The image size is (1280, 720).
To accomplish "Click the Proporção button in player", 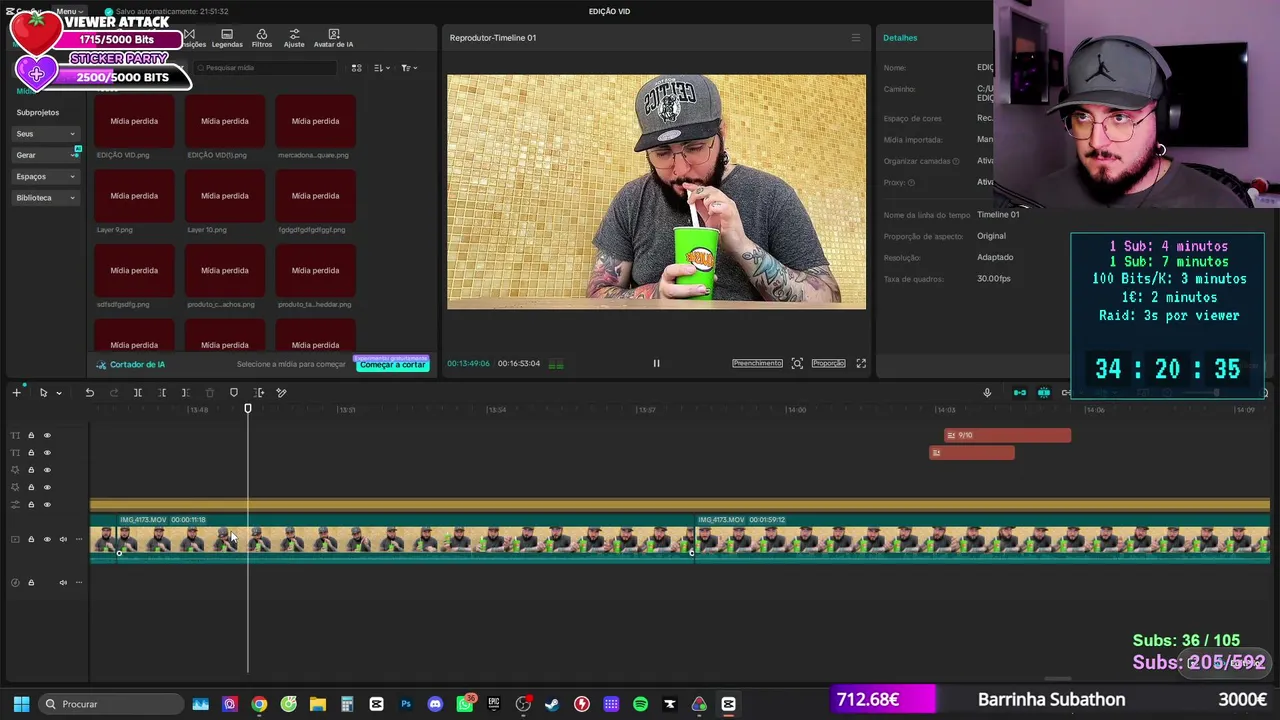I will click(828, 363).
